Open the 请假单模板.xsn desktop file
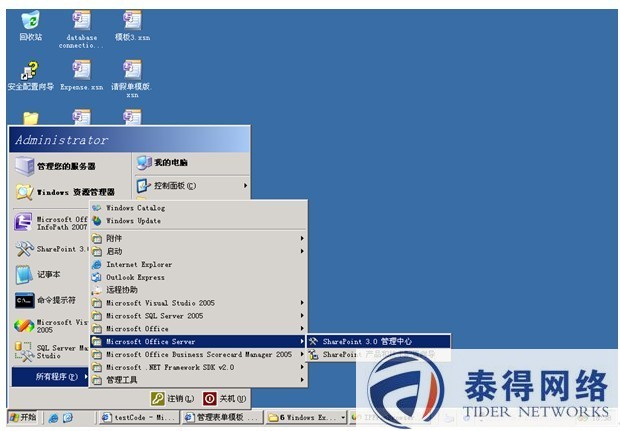Image resolution: width=620 pixels, height=431 pixels. click(x=132, y=79)
